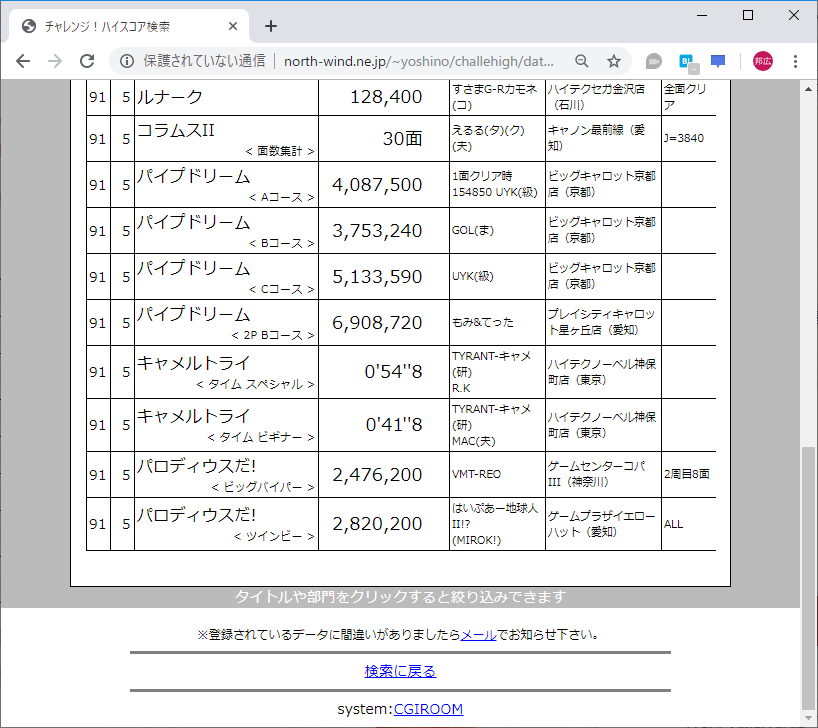This screenshot has height=728, width=818.
Task: Click location ハイテクセガ金沢店（石川）
Action: tap(596, 97)
